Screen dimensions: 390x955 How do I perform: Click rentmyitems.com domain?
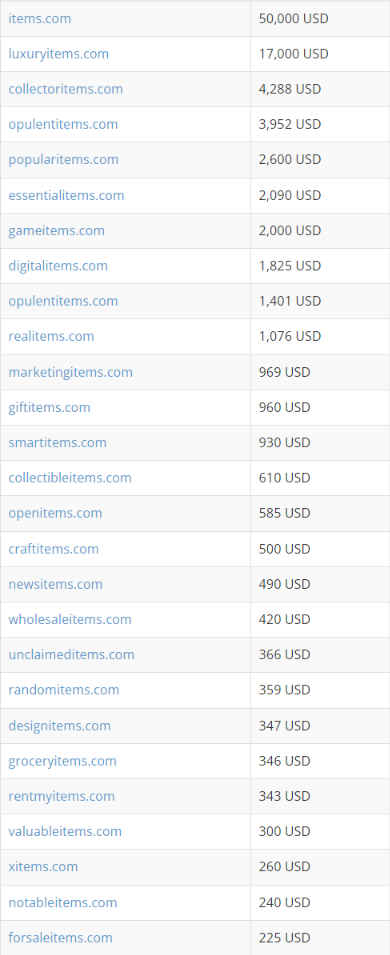pos(61,797)
